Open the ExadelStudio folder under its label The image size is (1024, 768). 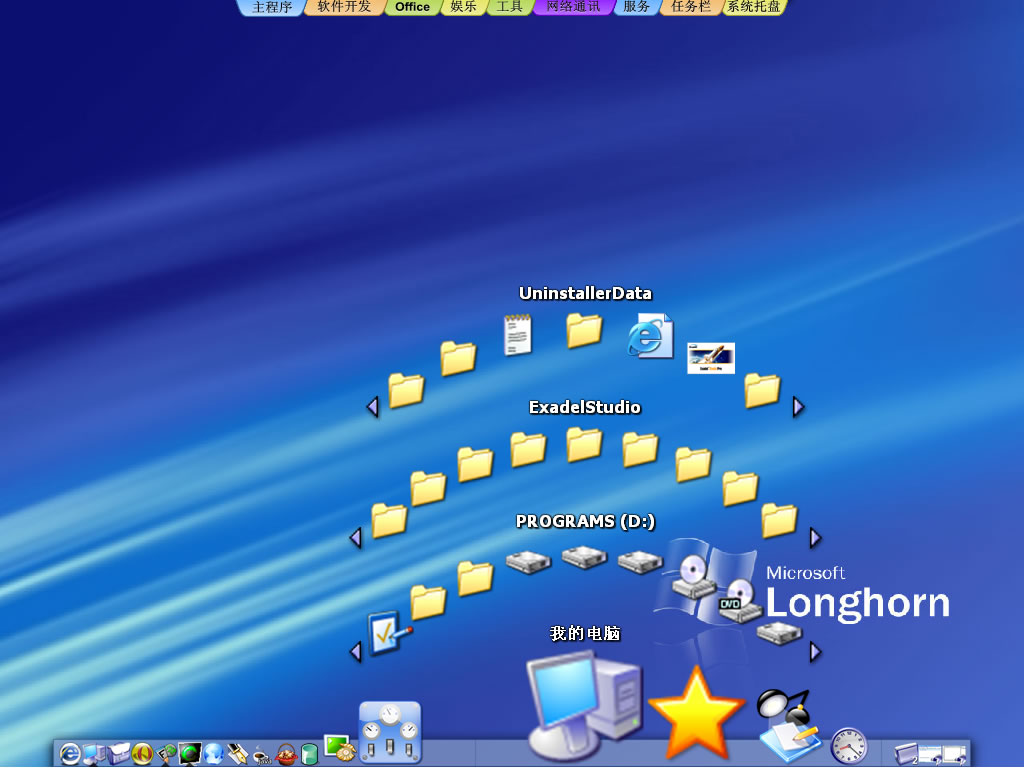pos(584,445)
